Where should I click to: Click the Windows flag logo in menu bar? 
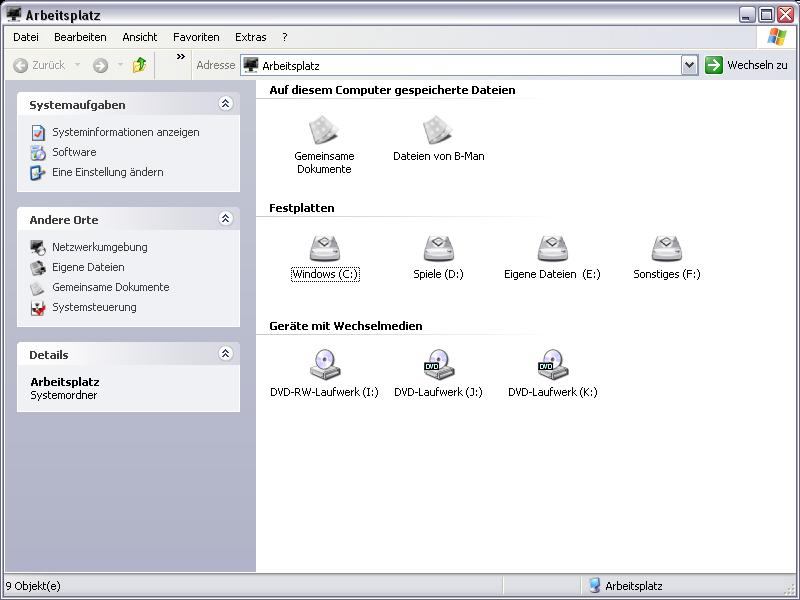pos(777,37)
